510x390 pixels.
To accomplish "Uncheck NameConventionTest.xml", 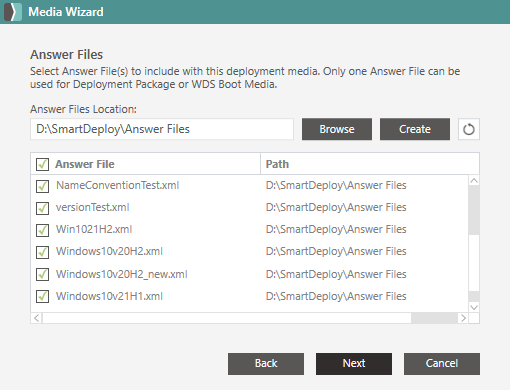I will (42, 186).
